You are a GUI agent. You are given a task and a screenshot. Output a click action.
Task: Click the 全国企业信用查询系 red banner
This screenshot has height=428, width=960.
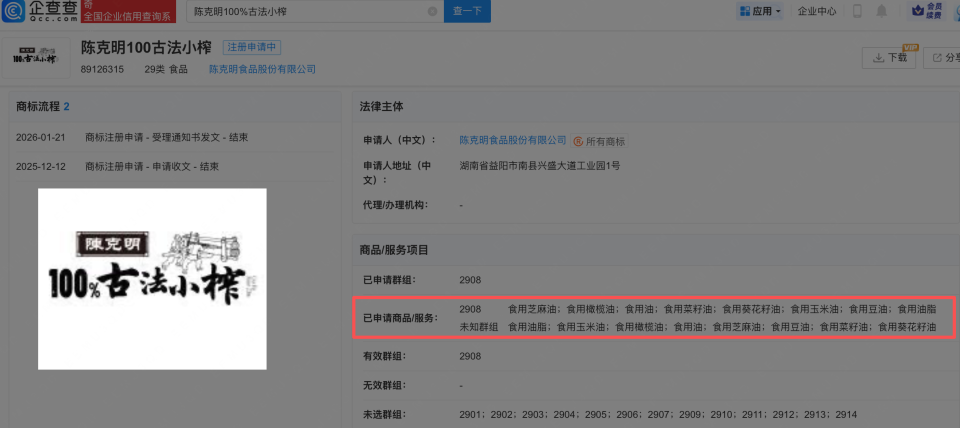click(x=128, y=11)
